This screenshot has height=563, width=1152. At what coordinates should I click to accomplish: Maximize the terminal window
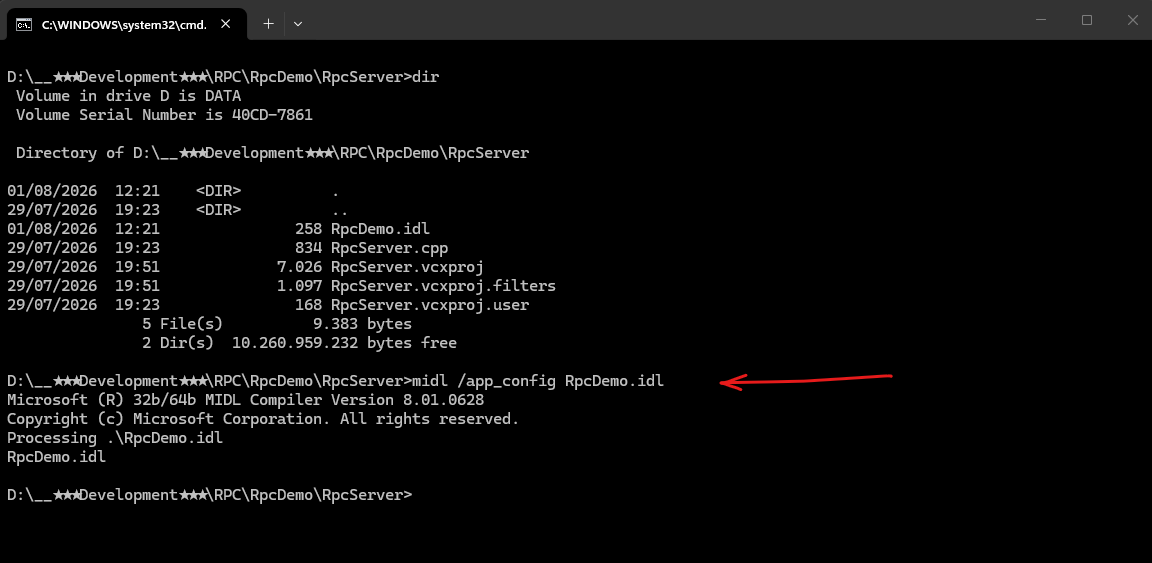pyautogui.click(x=1087, y=21)
